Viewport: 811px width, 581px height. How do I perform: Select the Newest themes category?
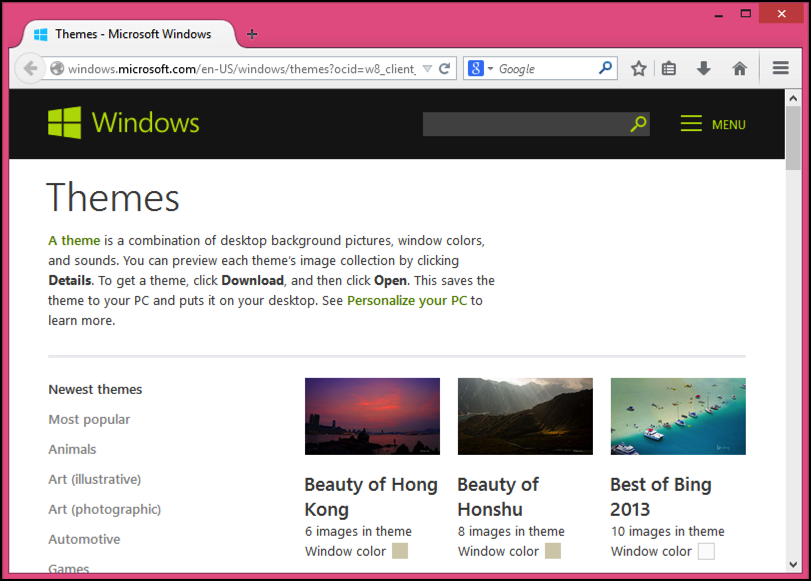point(95,390)
